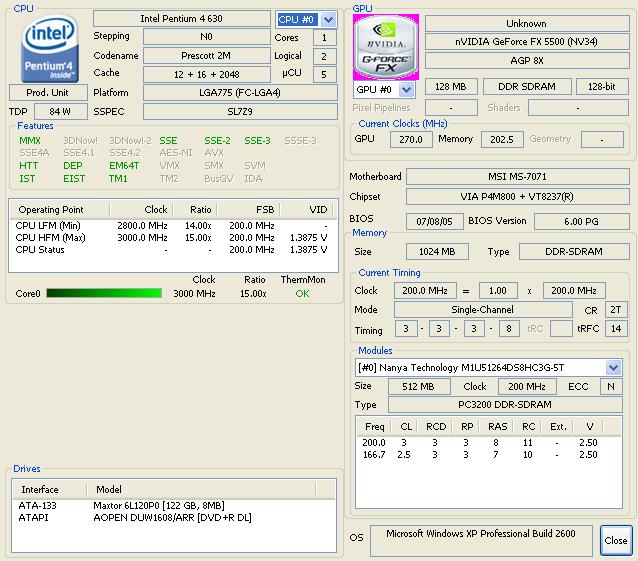Click the EIST feature label
Screen dimensions: 638x561
point(74,179)
